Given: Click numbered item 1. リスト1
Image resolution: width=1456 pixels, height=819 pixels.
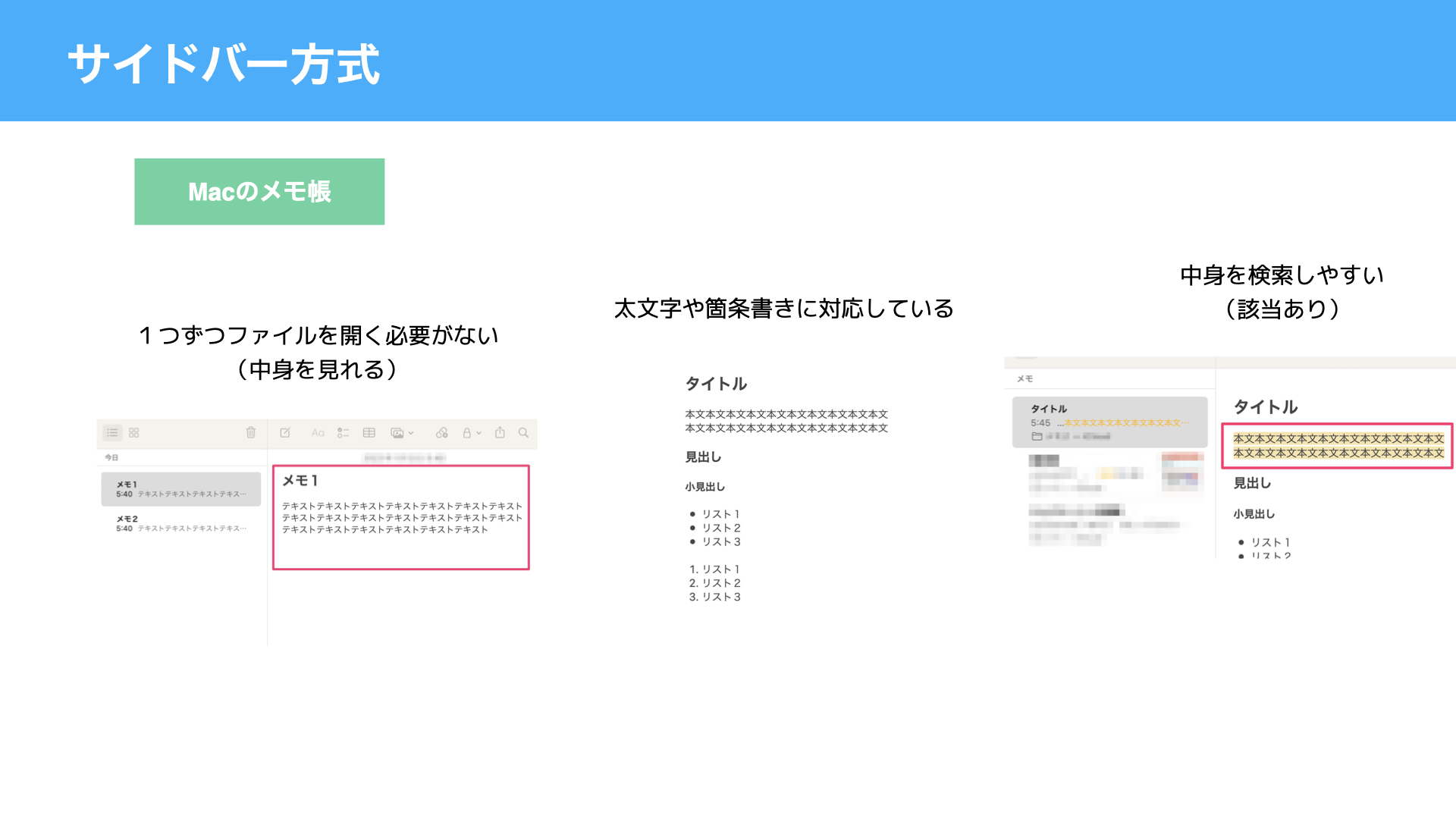Looking at the screenshot, I should coord(714,570).
